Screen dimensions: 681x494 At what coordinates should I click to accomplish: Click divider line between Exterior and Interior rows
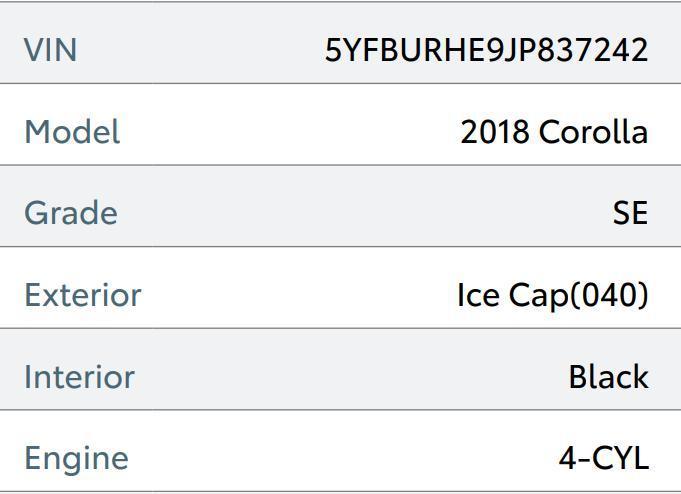click(340, 328)
